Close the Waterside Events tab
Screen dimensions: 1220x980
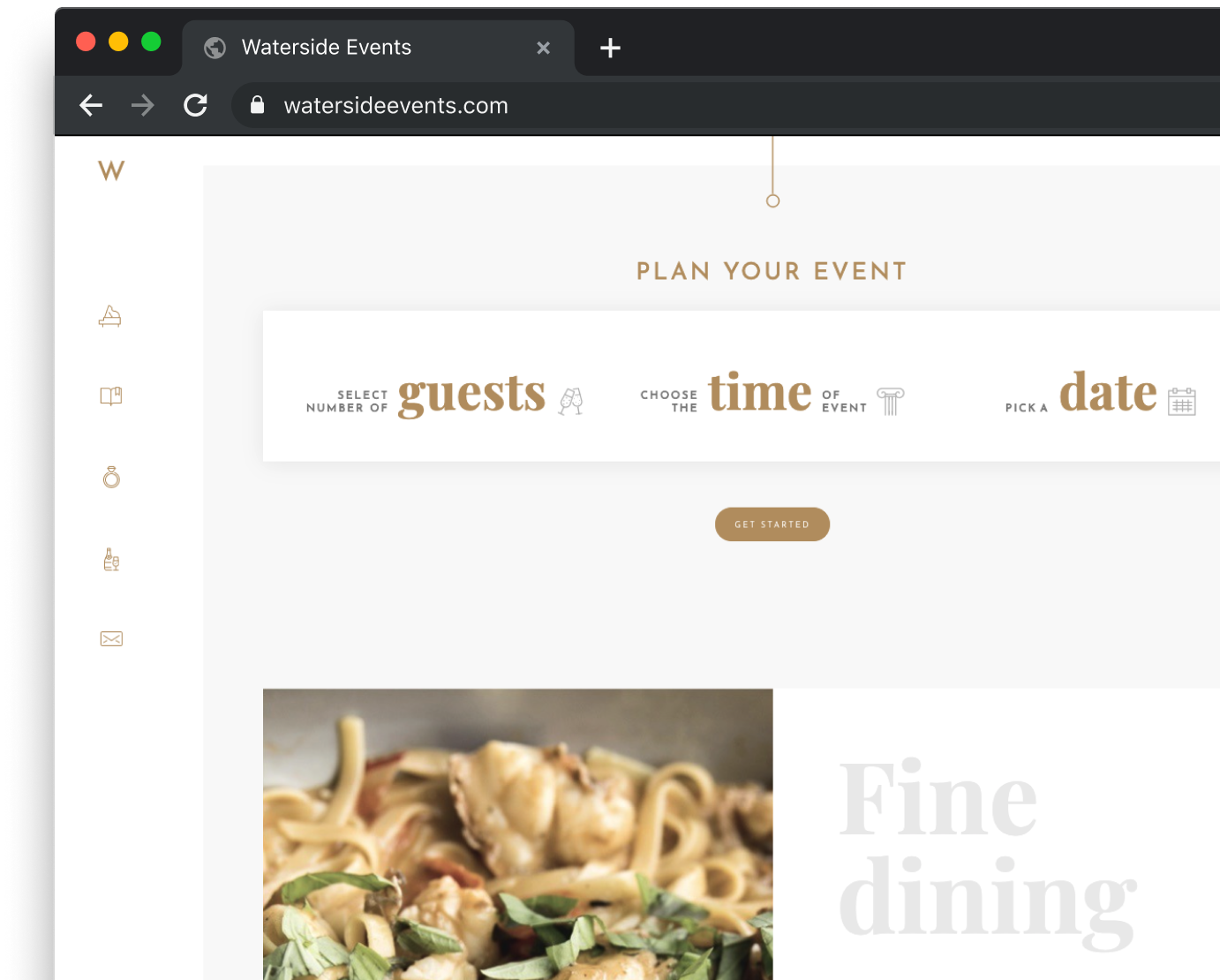pyautogui.click(x=544, y=48)
